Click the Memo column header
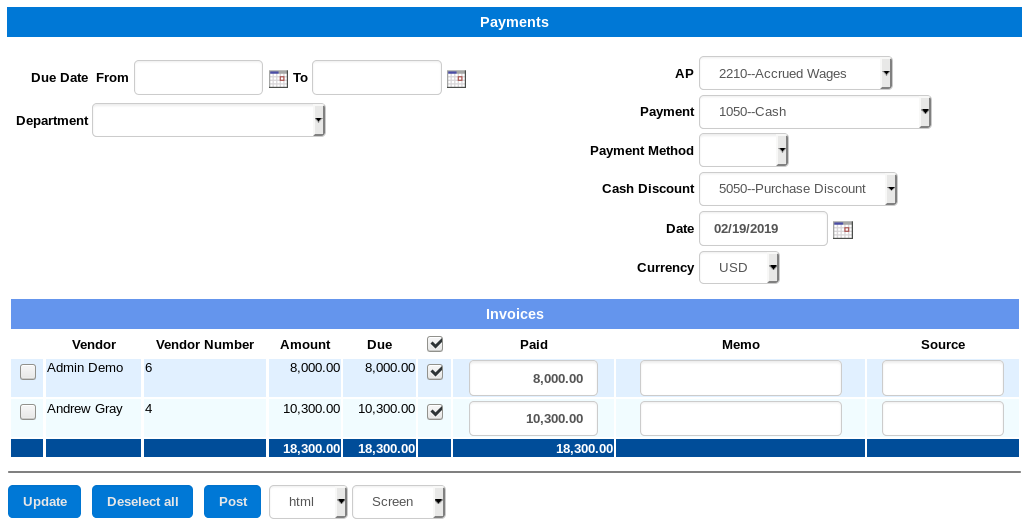 (x=741, y=345)
